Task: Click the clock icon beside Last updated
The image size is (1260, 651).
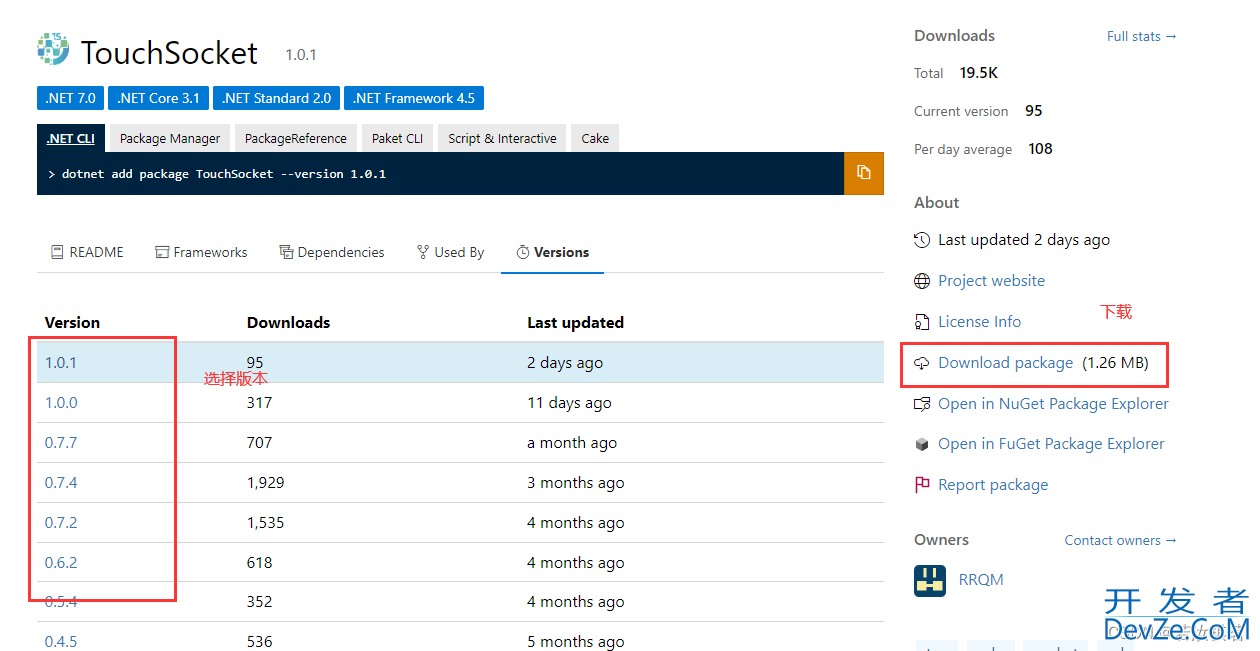Action: pyautogui.click(x=922, y=240)
